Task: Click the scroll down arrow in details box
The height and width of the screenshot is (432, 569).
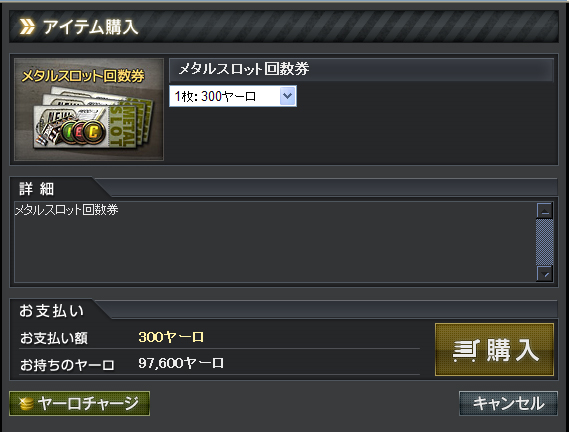Action: click(545, 273)
